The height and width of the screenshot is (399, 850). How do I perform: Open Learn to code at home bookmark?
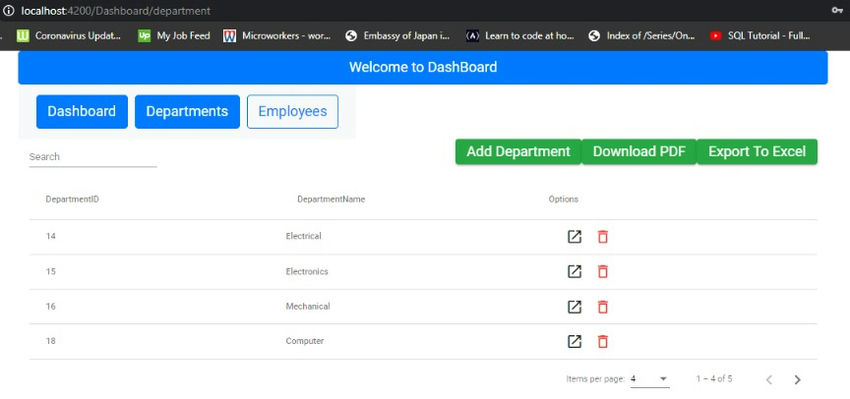(x=520, y=36)
